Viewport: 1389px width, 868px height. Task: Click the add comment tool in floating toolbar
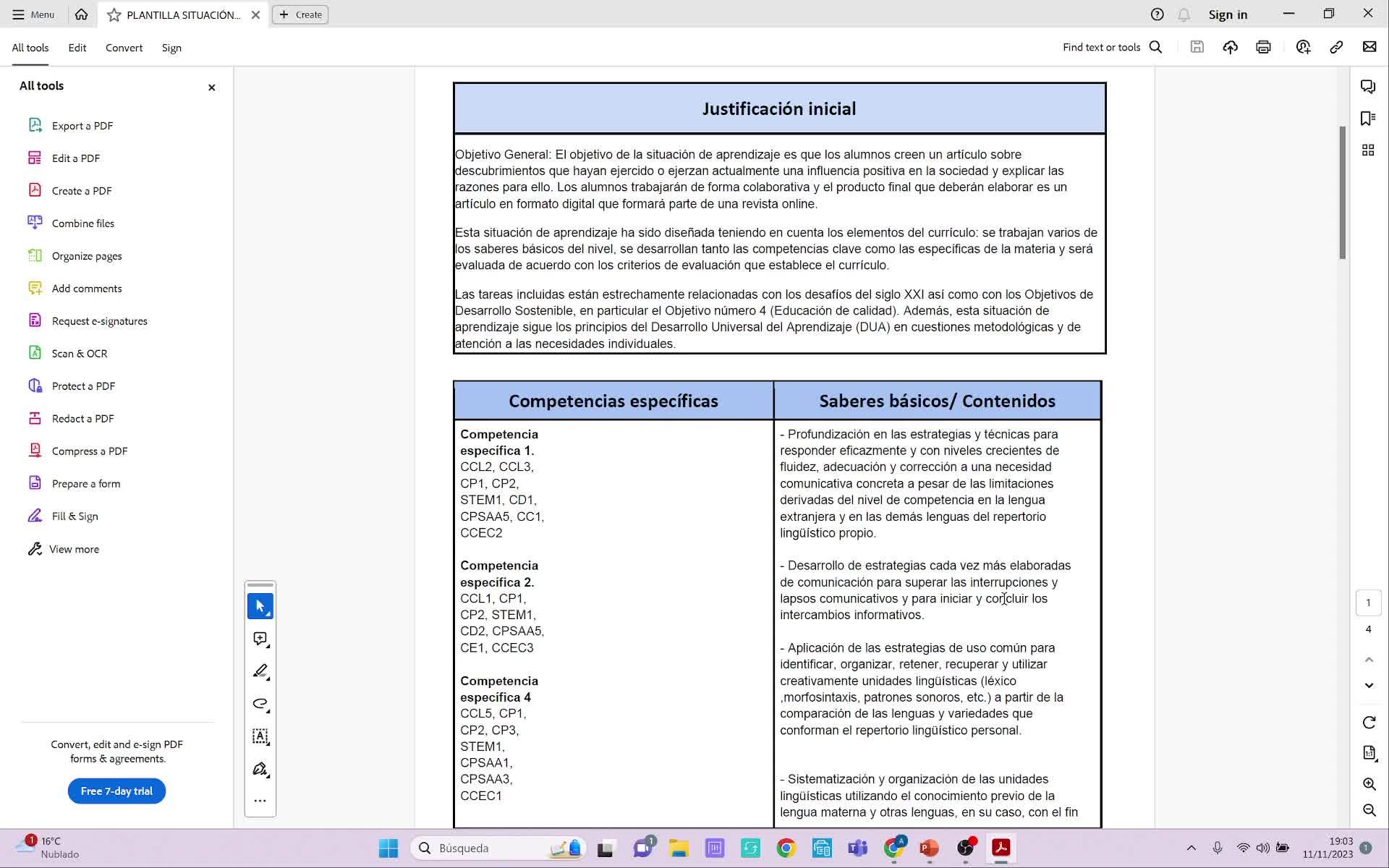tap(260, 639)
